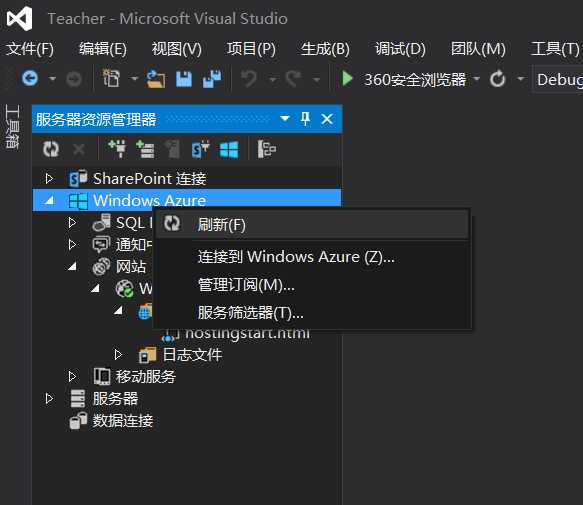Screen dimensions: 583x505
Task: Open the undo history dropdown arrow
Action: (273, 79)
